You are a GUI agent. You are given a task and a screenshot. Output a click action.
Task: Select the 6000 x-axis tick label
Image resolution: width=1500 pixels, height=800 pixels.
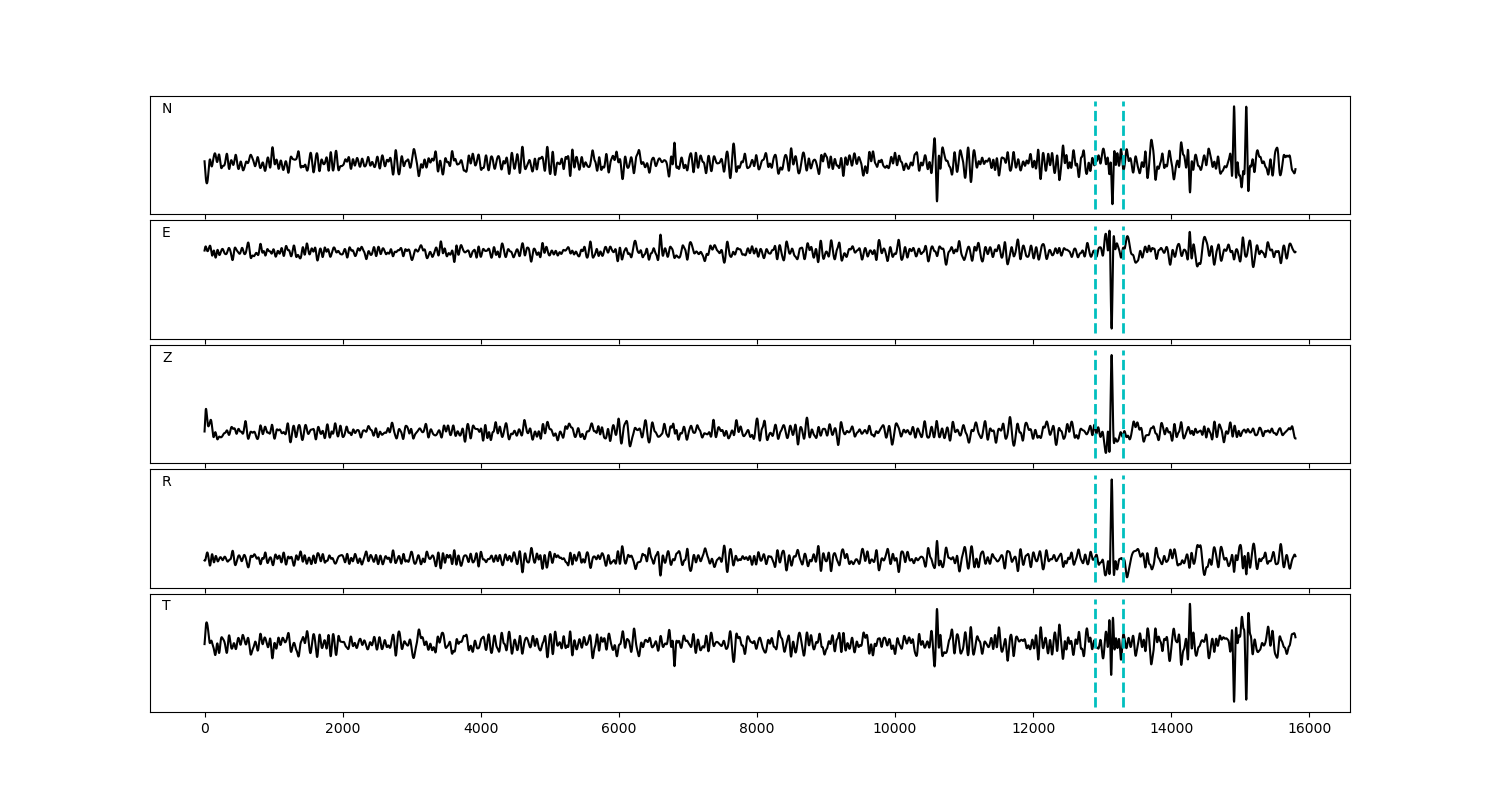619,729
